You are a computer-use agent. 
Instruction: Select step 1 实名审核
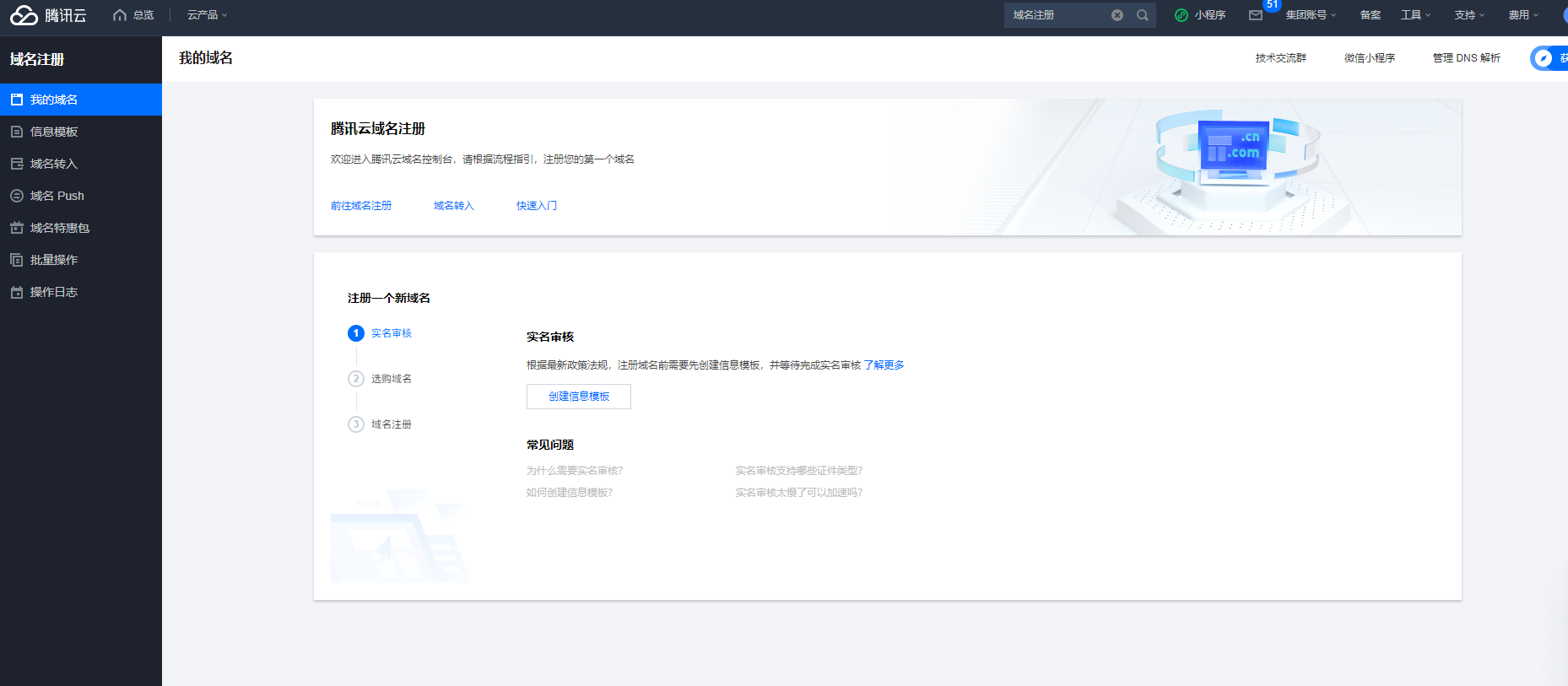380,333
